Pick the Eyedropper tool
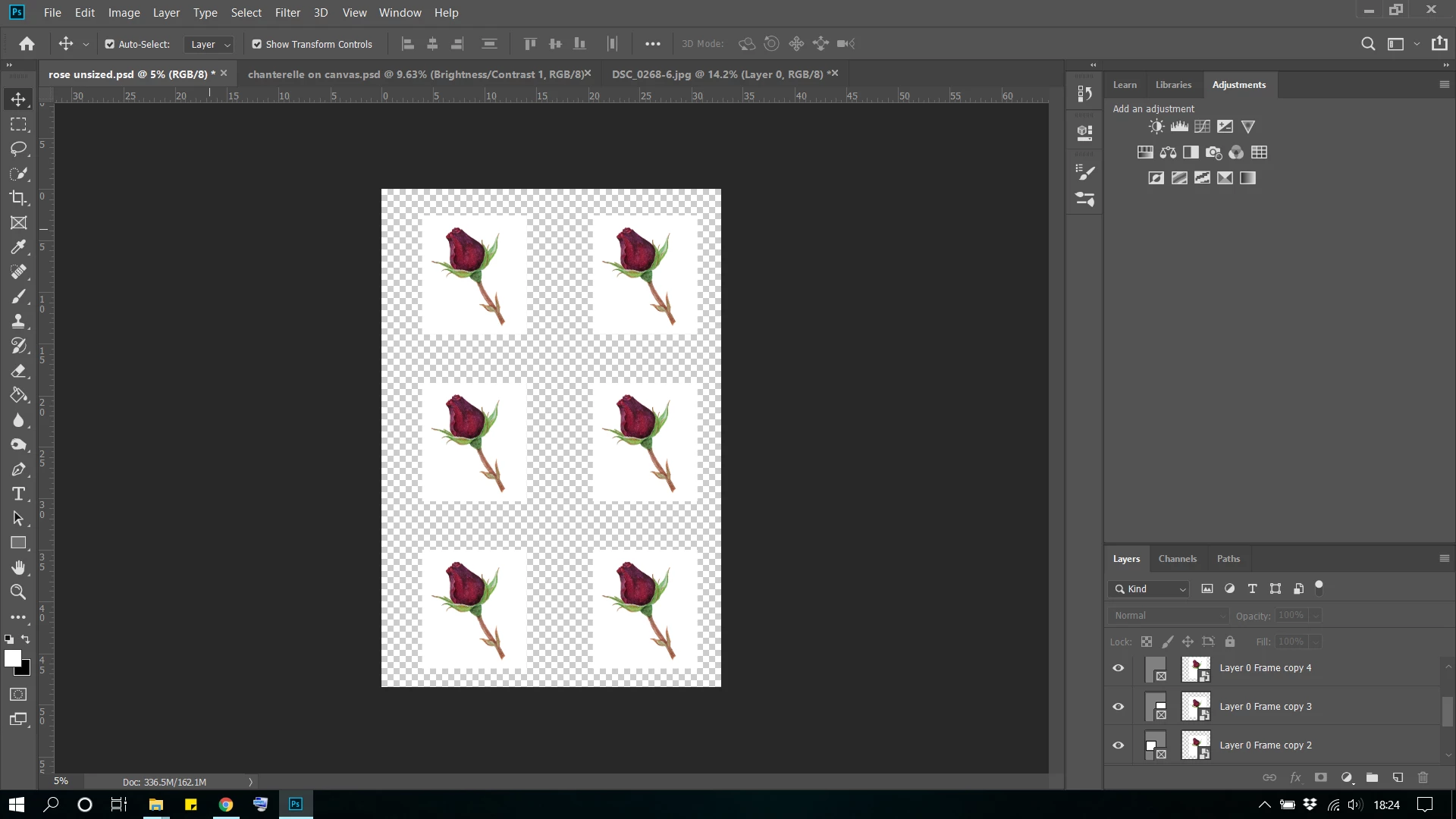 point(18,247)
